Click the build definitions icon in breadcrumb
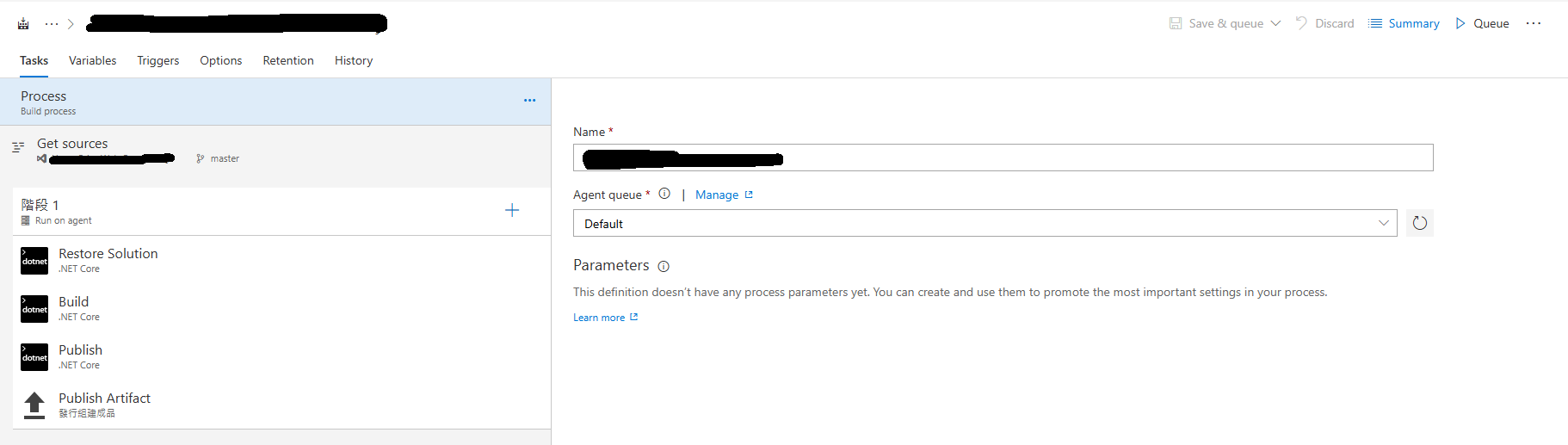 [x=23, y=24]
